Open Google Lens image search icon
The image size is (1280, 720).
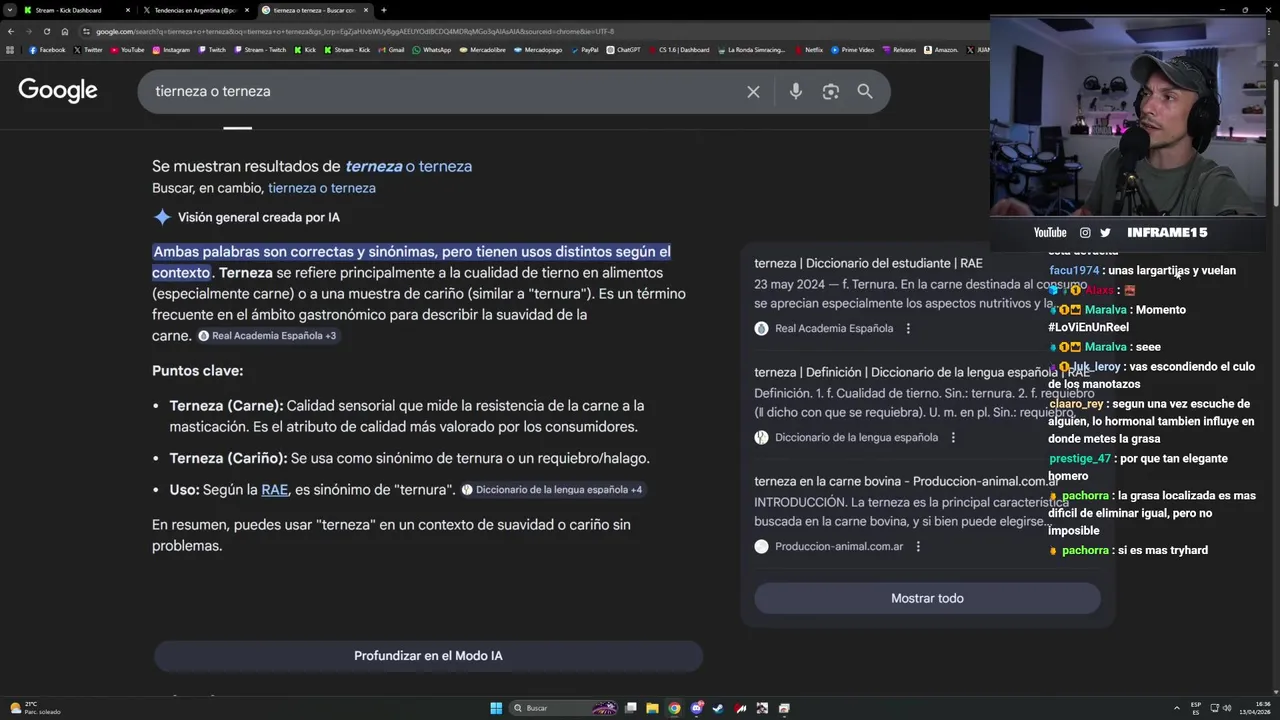(x=830, y=91)
